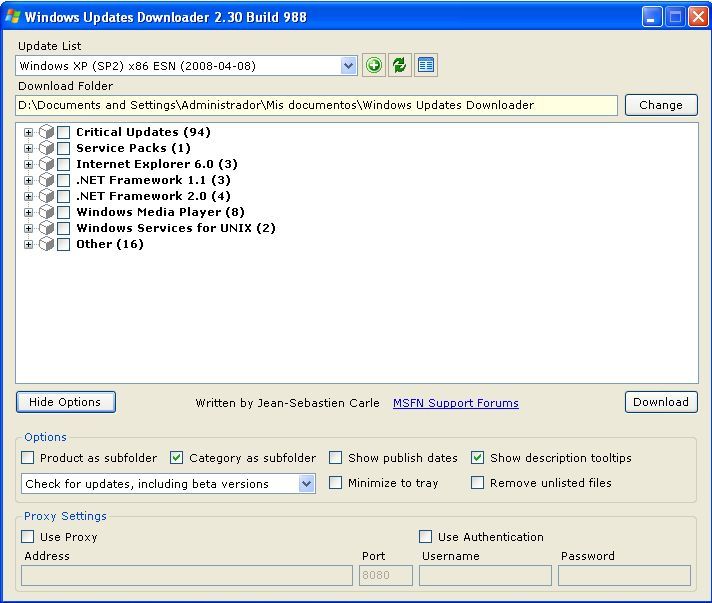Click the Change folder button
Viewport: 712px width, 603px height.
point(661,105)
